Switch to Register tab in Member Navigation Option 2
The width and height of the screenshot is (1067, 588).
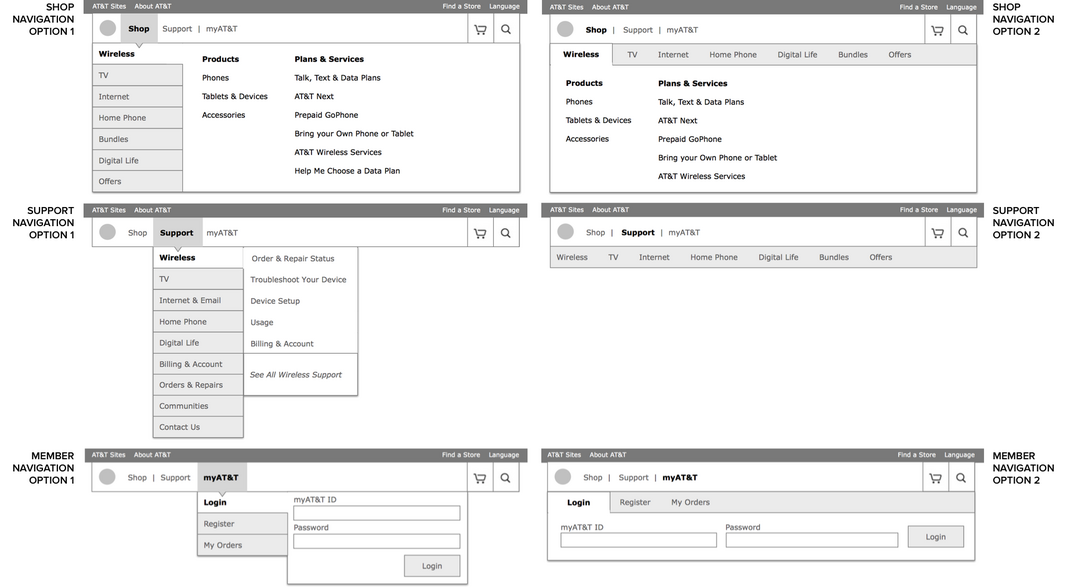[635, 503]
